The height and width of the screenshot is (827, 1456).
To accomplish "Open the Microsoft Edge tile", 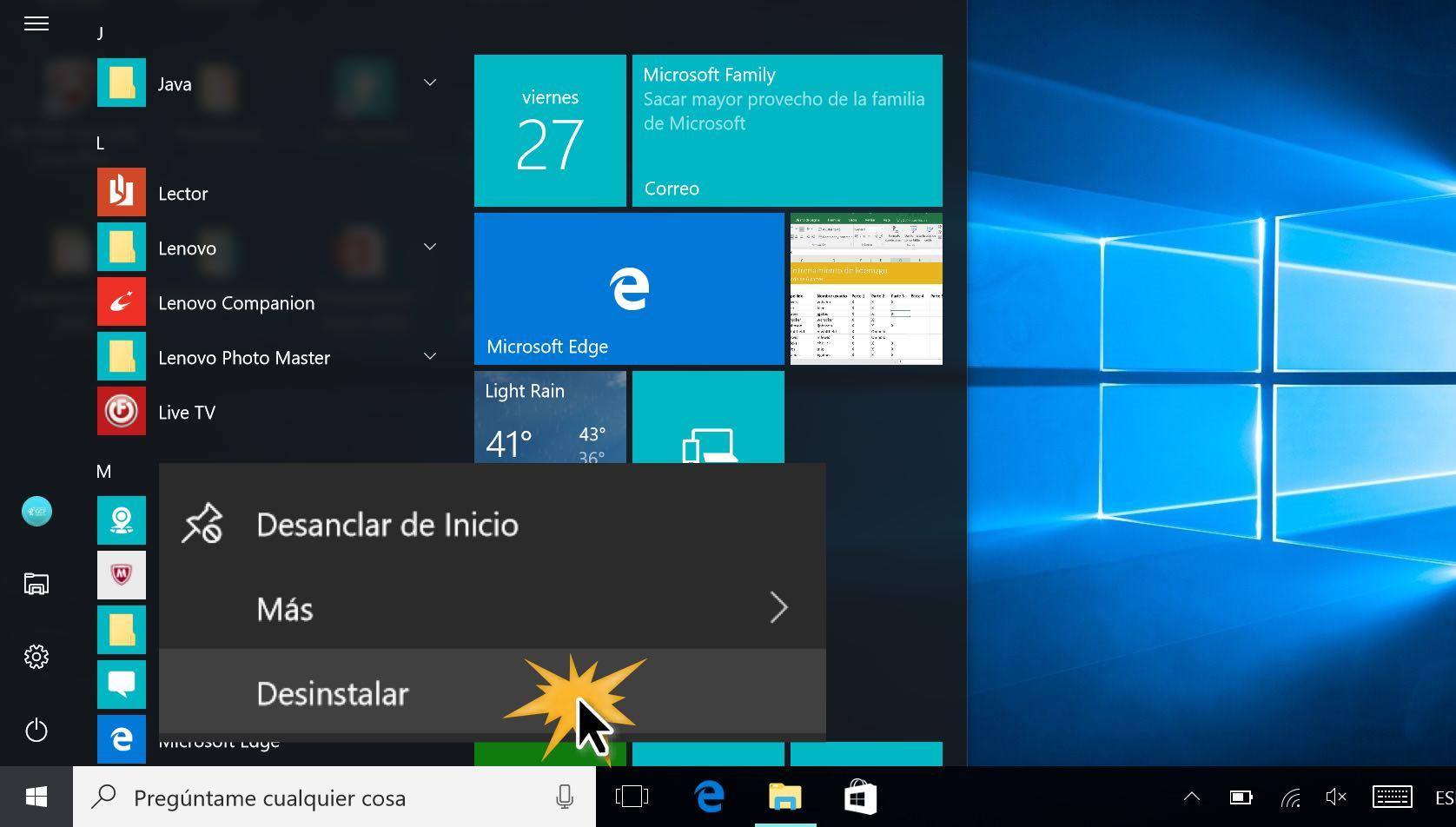I will [629, 288].
